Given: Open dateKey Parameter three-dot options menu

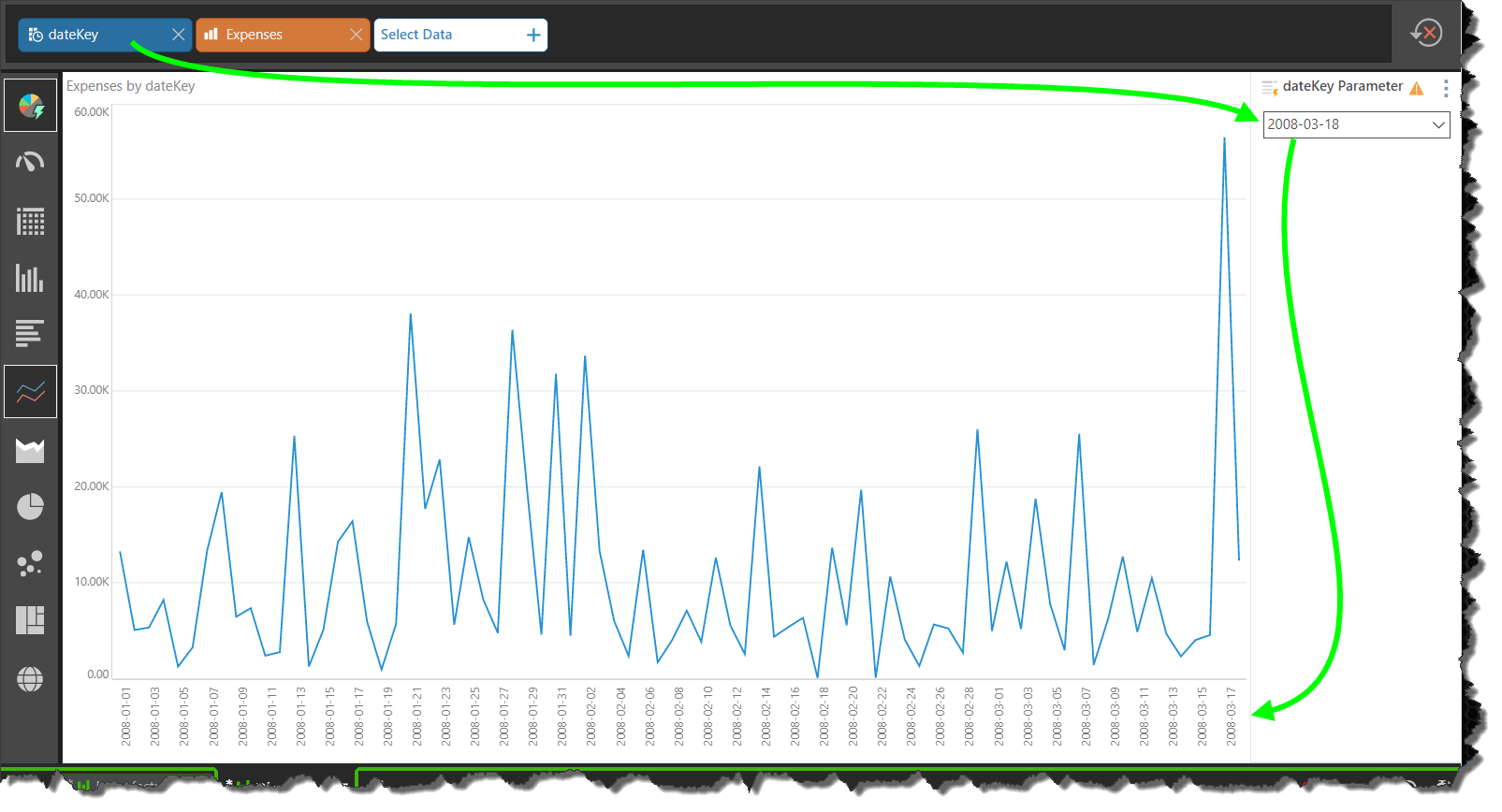Looking at the screenshot, I should (x=1446, y=88).
